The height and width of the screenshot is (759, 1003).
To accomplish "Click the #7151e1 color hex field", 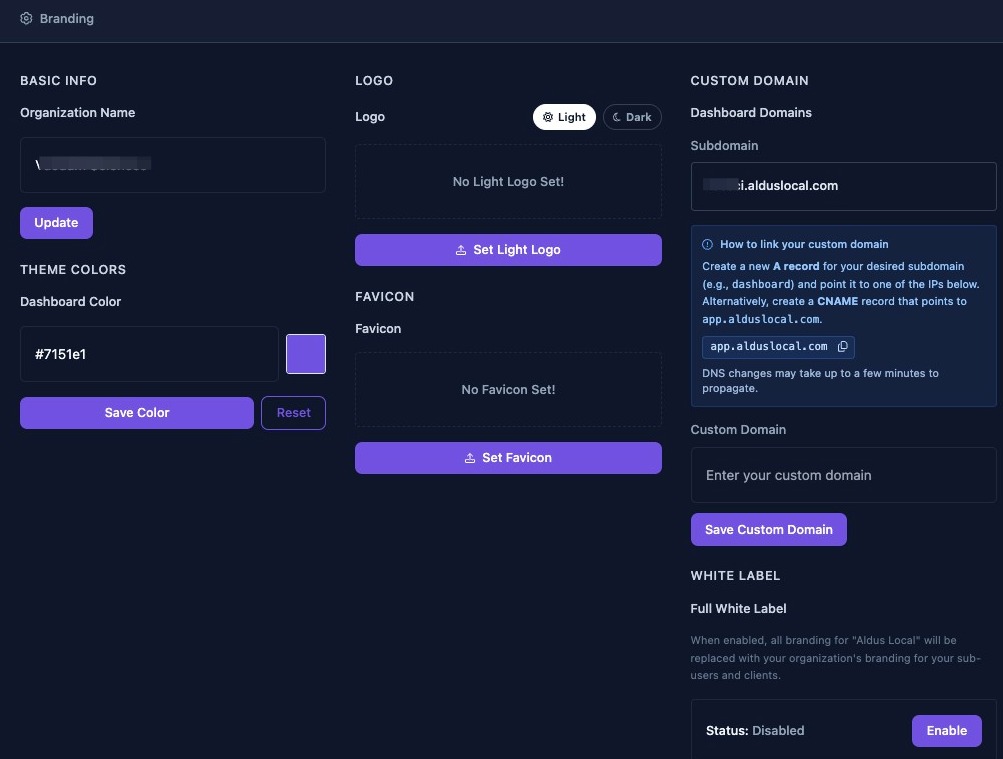I will tap(149, 354).
